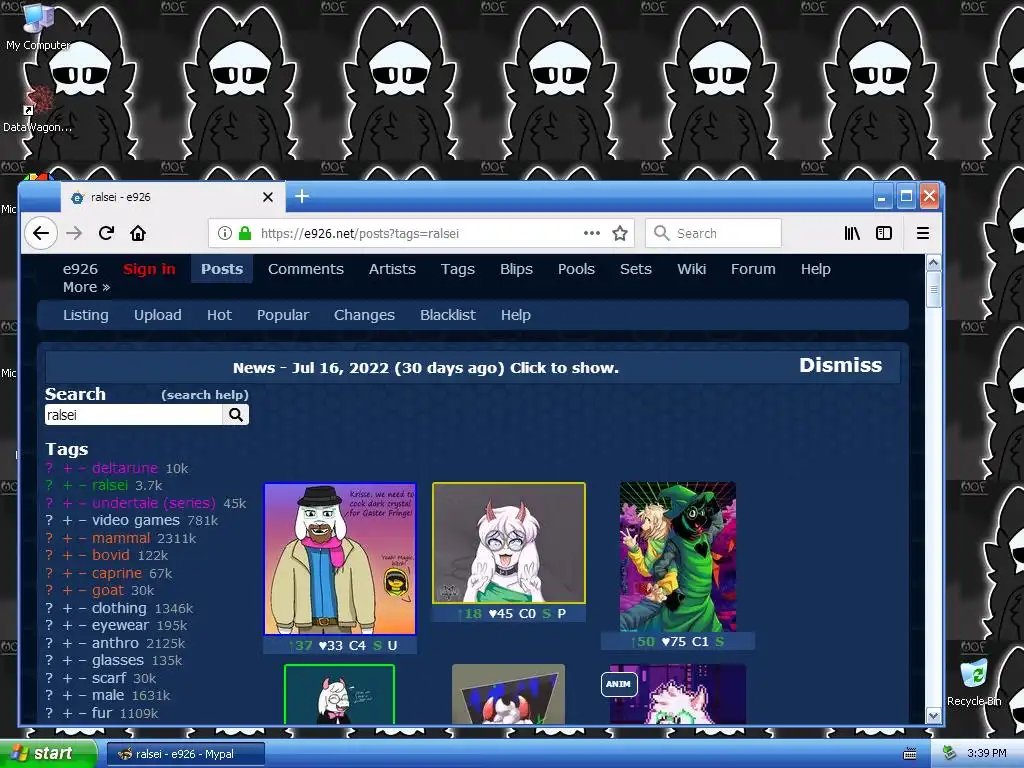Screen dimensions: 1024x768
Task: Toggle the sidebar view icon
Action: point(884,233)
